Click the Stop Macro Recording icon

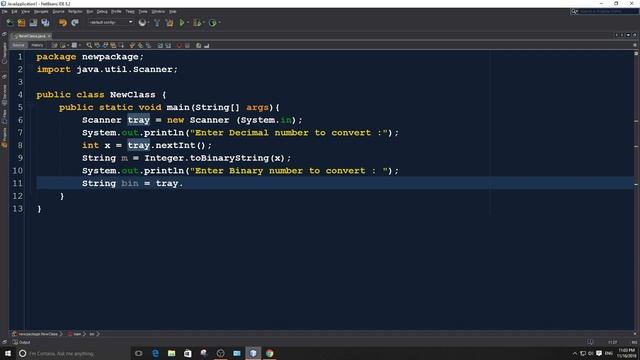(187, 45)
